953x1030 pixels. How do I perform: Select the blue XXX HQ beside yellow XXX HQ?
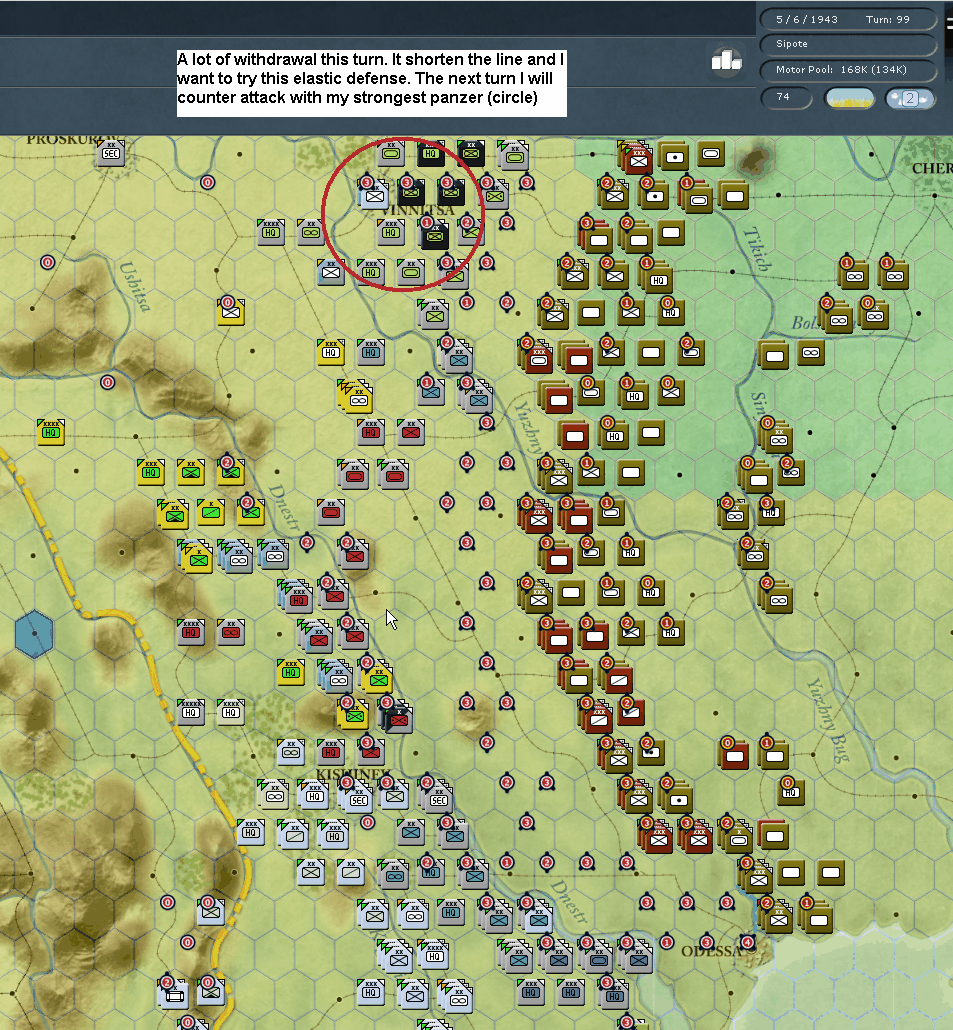coord(370,352)
